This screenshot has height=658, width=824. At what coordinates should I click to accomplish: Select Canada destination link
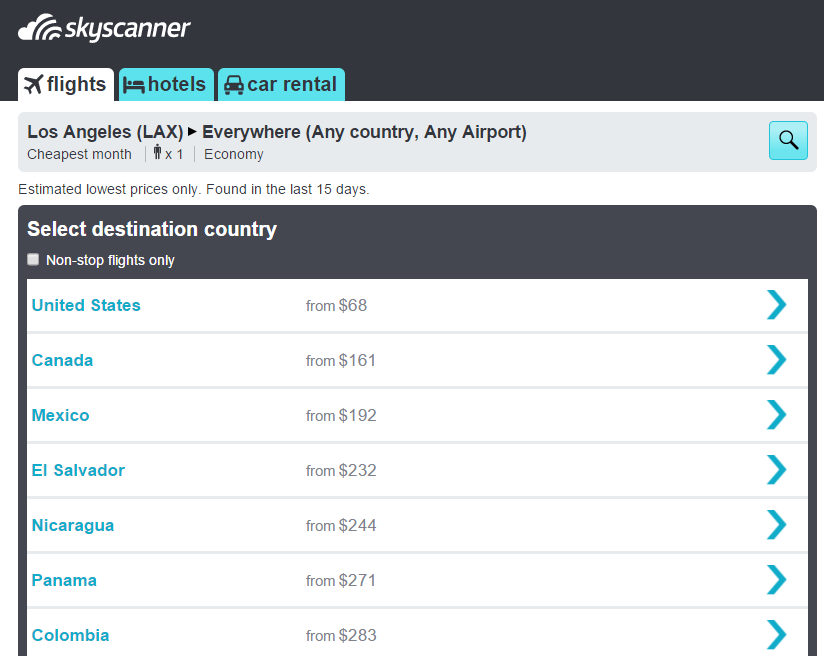[x=63, y=361]
